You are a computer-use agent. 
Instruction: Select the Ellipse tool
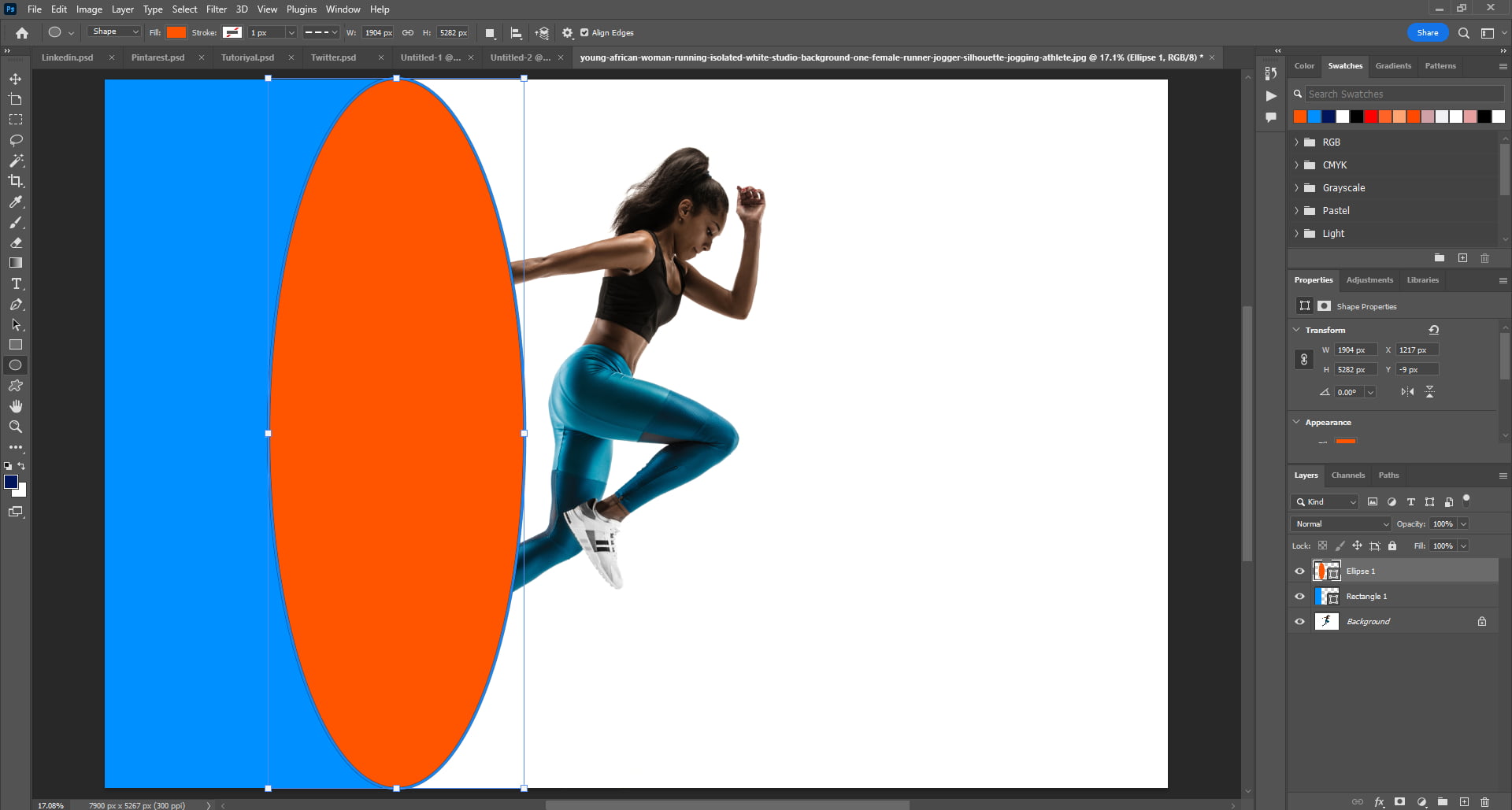tap(16, 364)
